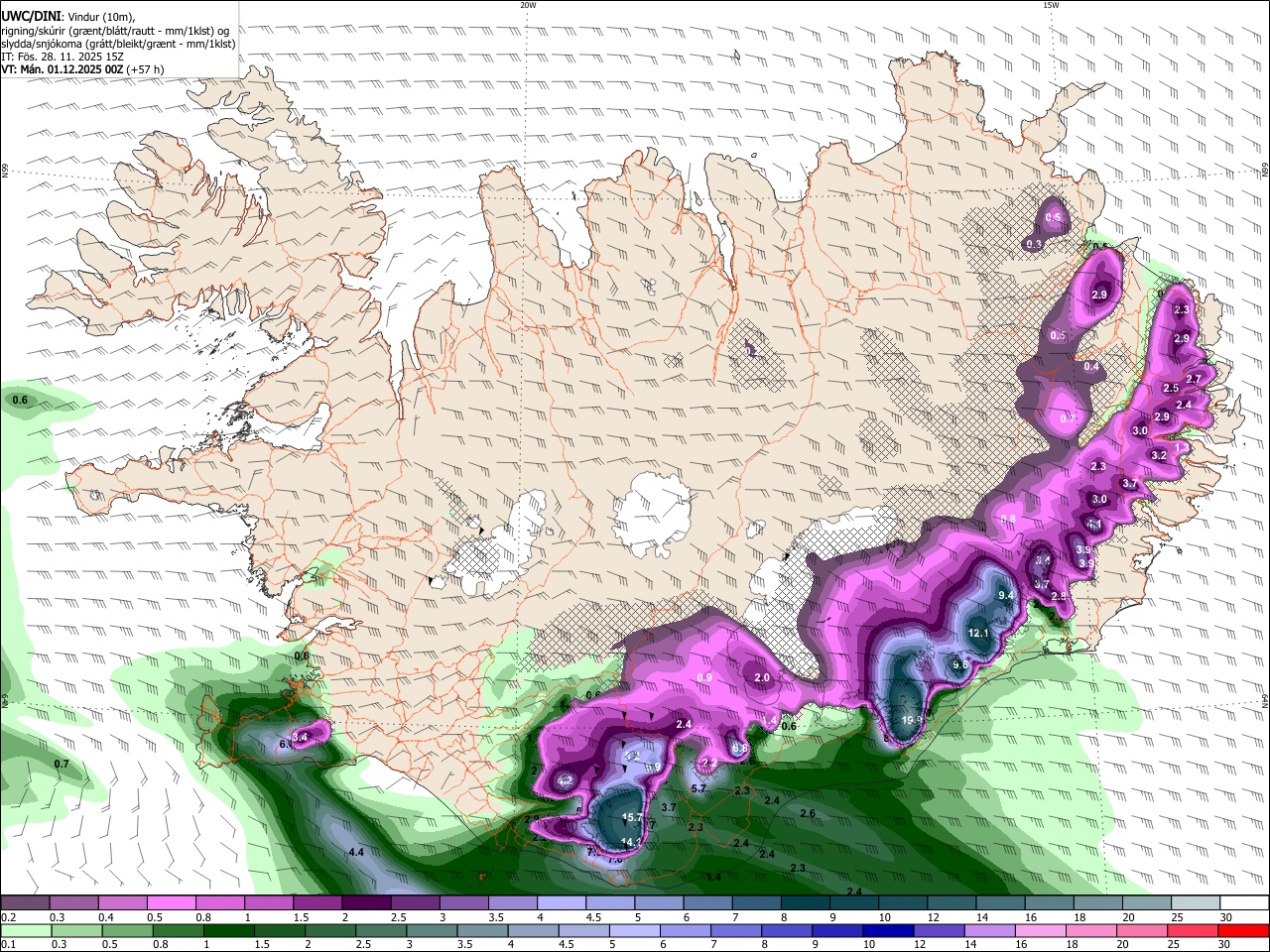Screen dimensions: 1270x952
Task: Click the 2.6 rain value on the map
Action: click(807, 813)
